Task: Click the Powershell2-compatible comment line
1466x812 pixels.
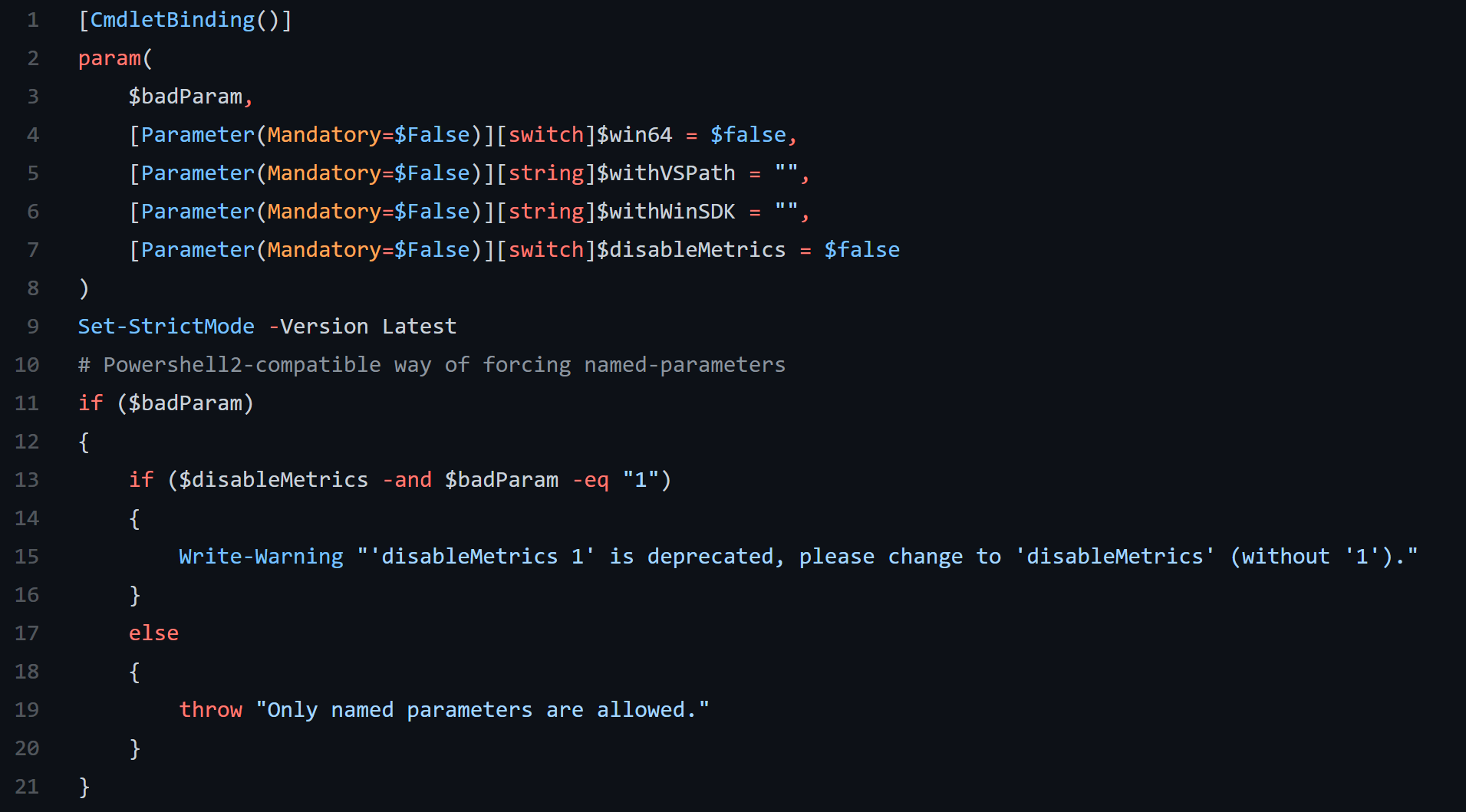Action: click(x=431, y=365)
